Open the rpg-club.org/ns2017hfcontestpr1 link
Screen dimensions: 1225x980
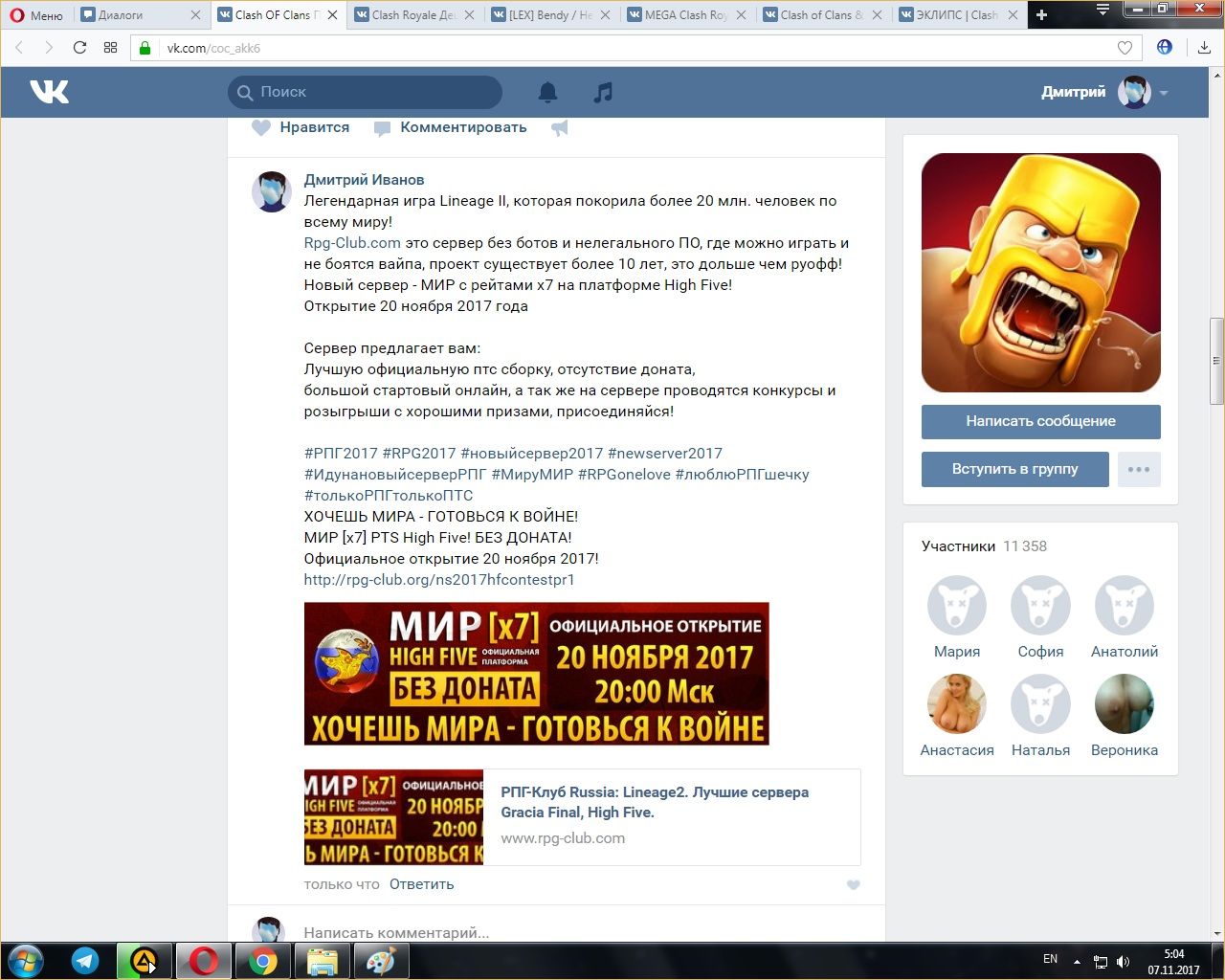pyautogui.click(x=439, y=580)
